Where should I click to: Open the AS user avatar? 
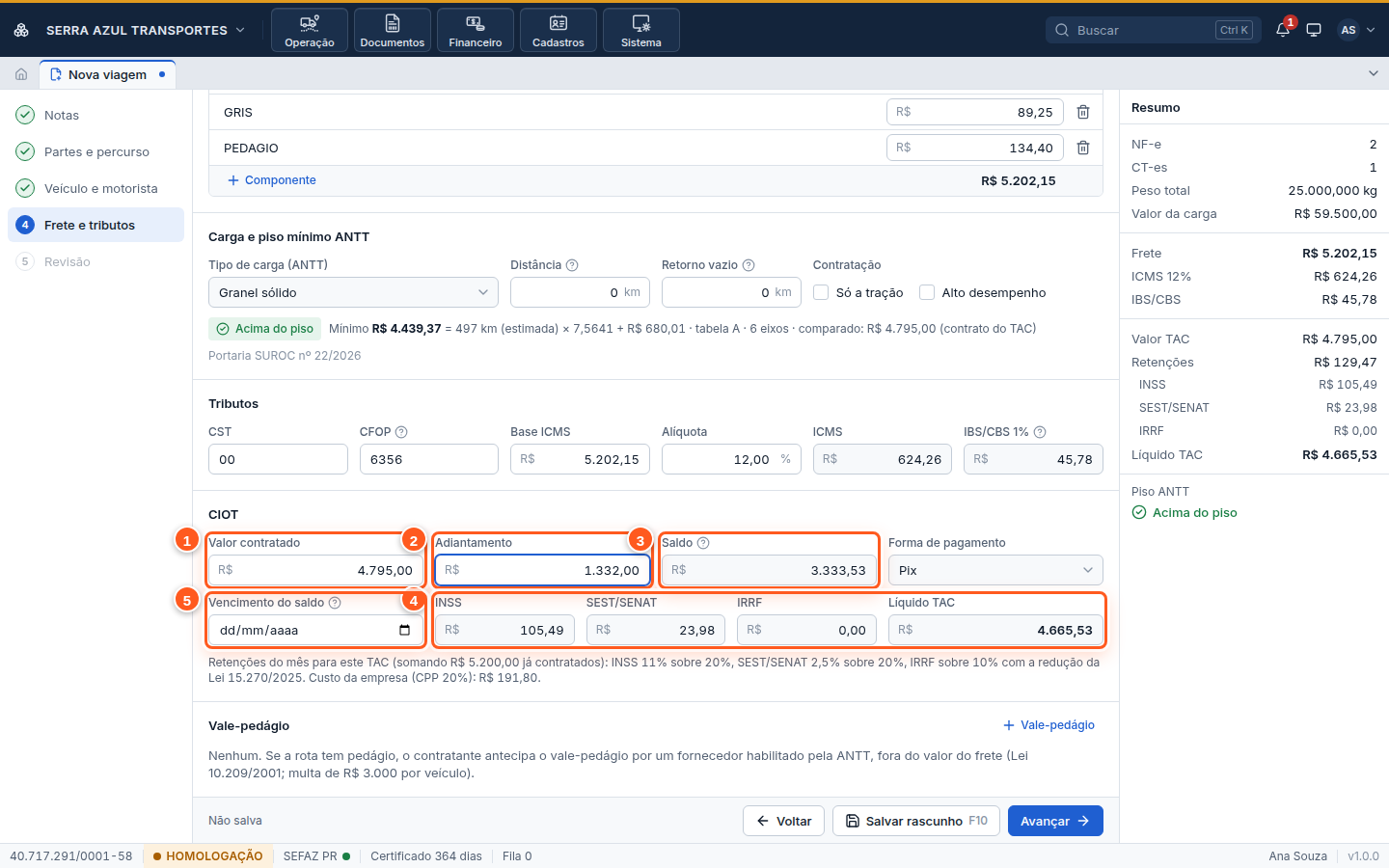coord(1348,30)
